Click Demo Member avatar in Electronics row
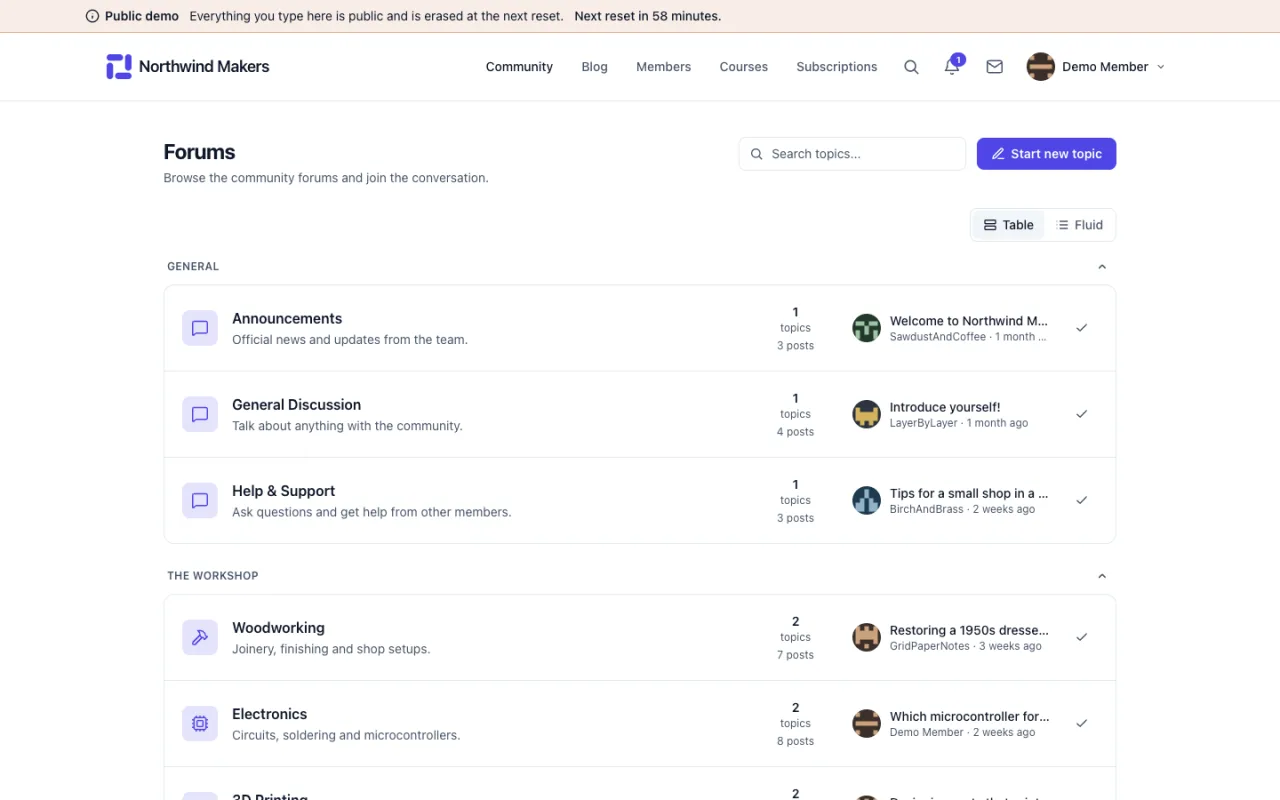The height and width of the screenshot is (800, 1280). (x=866, y=723)
